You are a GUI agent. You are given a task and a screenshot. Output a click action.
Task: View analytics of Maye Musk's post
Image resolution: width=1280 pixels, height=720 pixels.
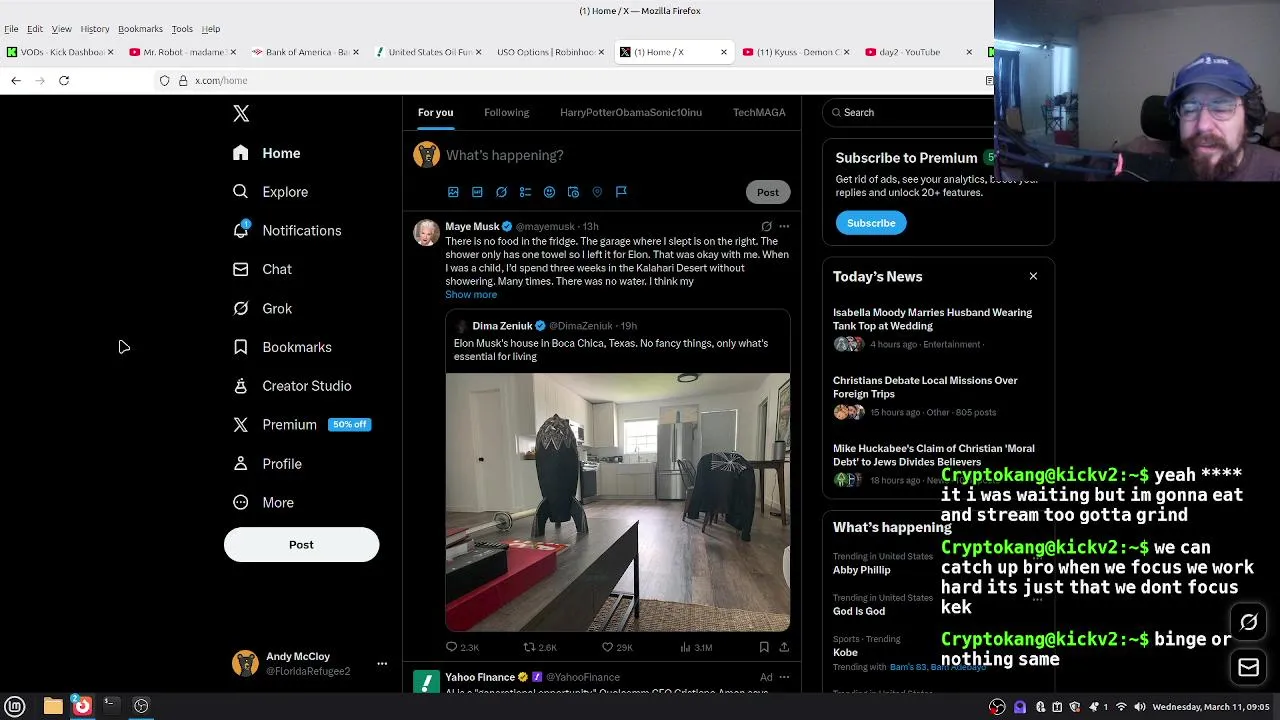pyautogui.click(x=696, y=648)
